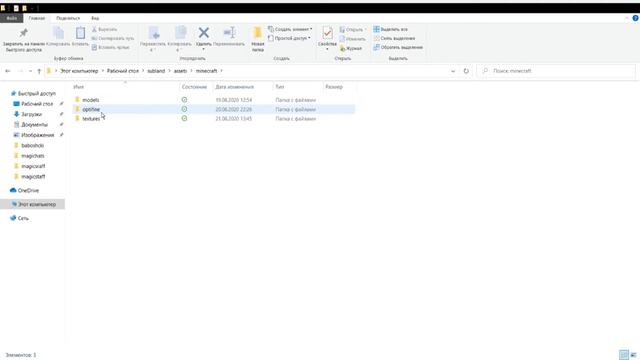The height and width of the screenshot is (360, 640).
Task: Click Select none (Снять выделение)
Action: click(394, 38)
